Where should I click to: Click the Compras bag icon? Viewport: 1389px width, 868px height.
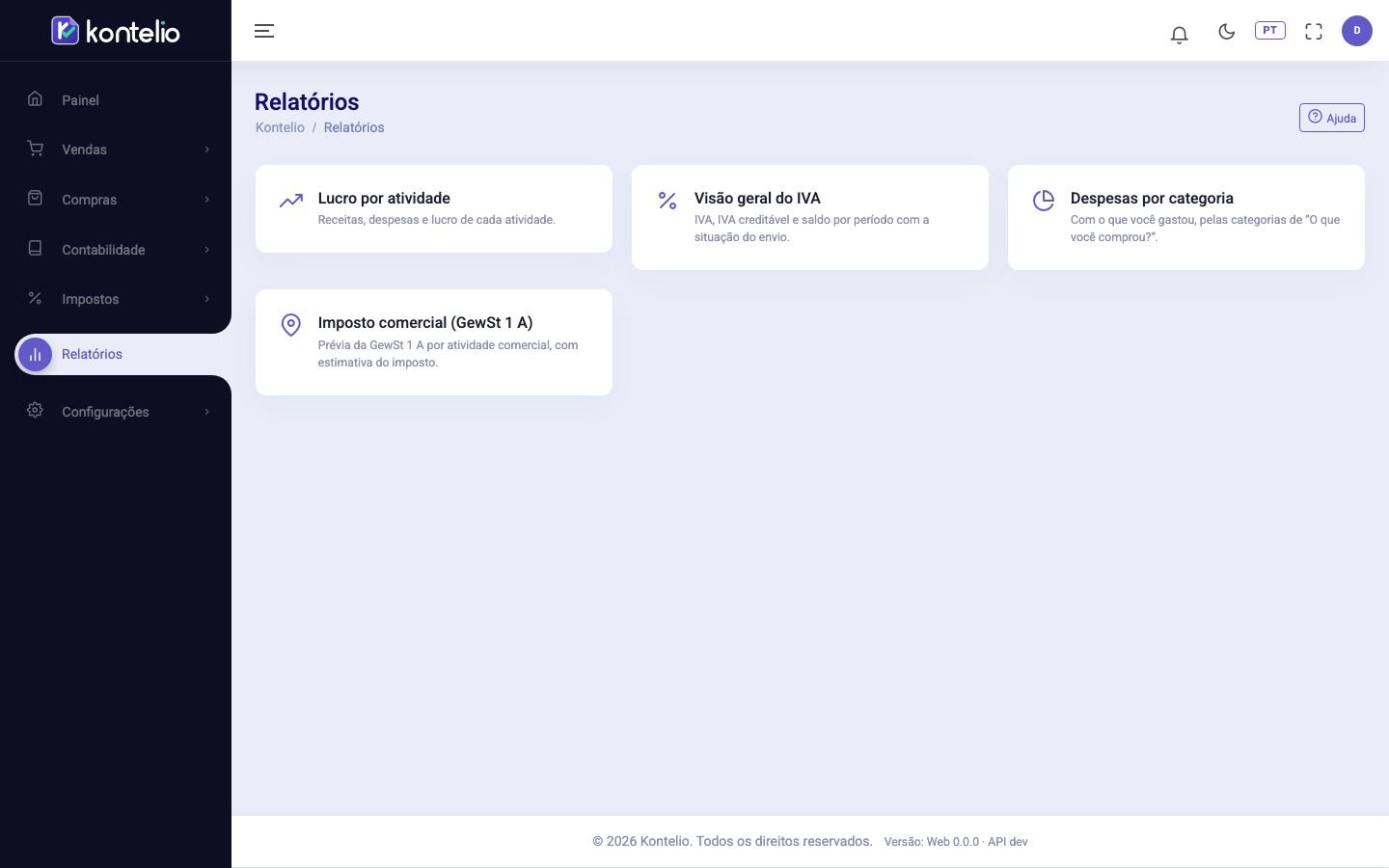pos(35,198)
